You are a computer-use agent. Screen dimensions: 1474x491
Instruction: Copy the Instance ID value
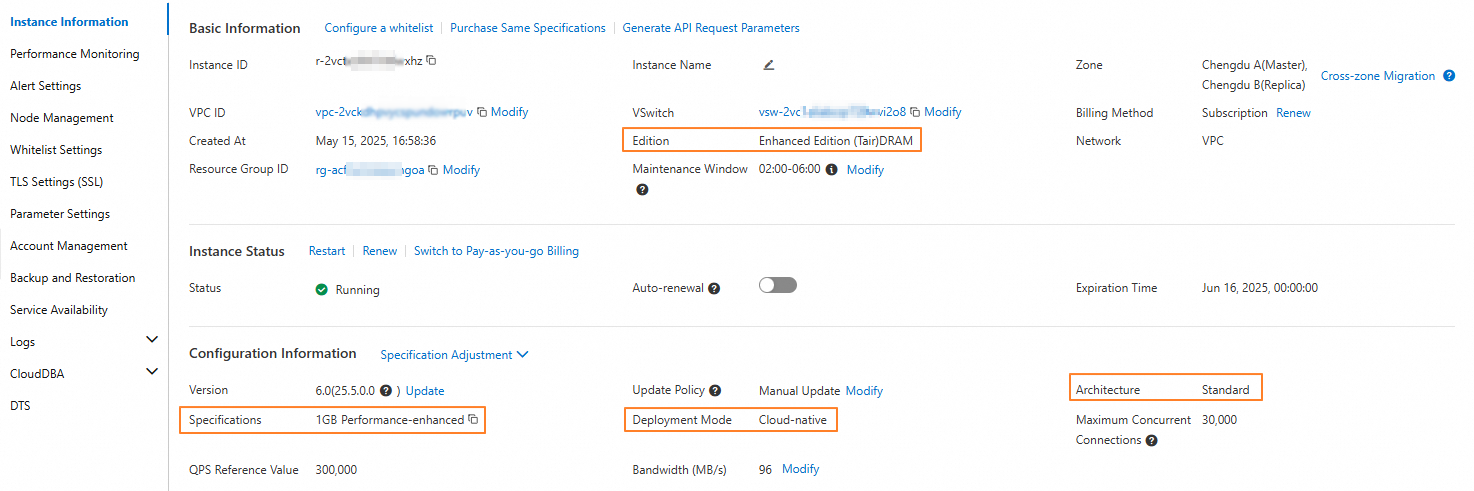click(x=431, y=60)
